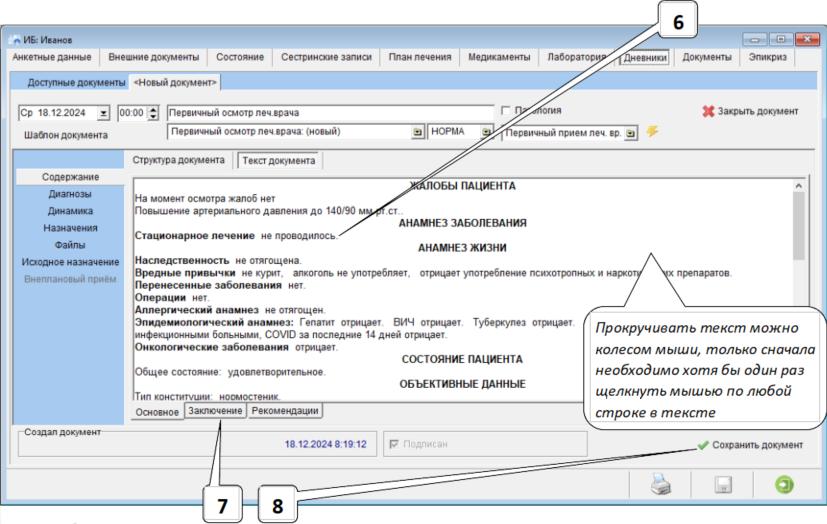Select Диагнозы in the left sidebar
This screenshot has height=524, width=827.
pos(70,194)
